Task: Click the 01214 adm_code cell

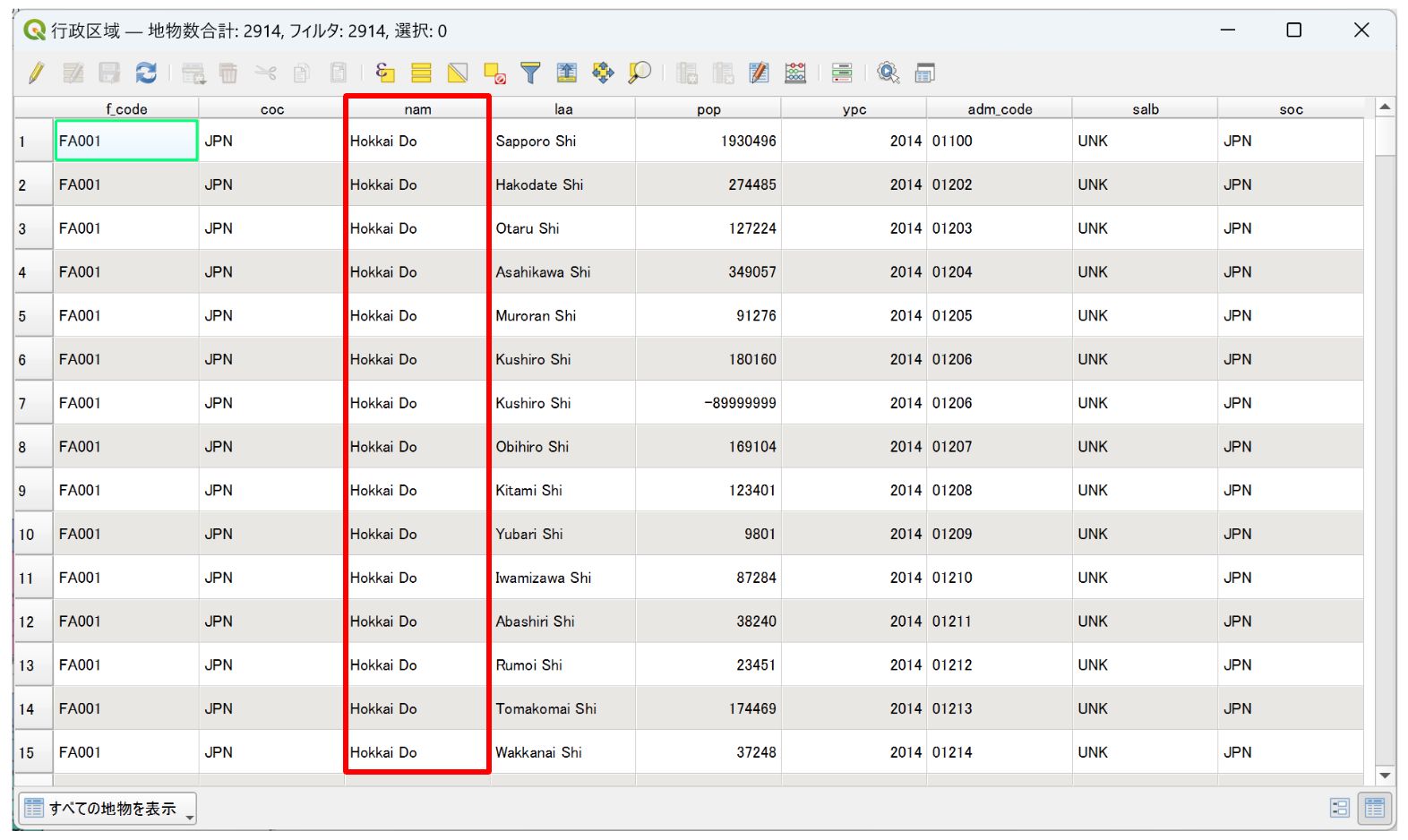Action: [1000, 752]
